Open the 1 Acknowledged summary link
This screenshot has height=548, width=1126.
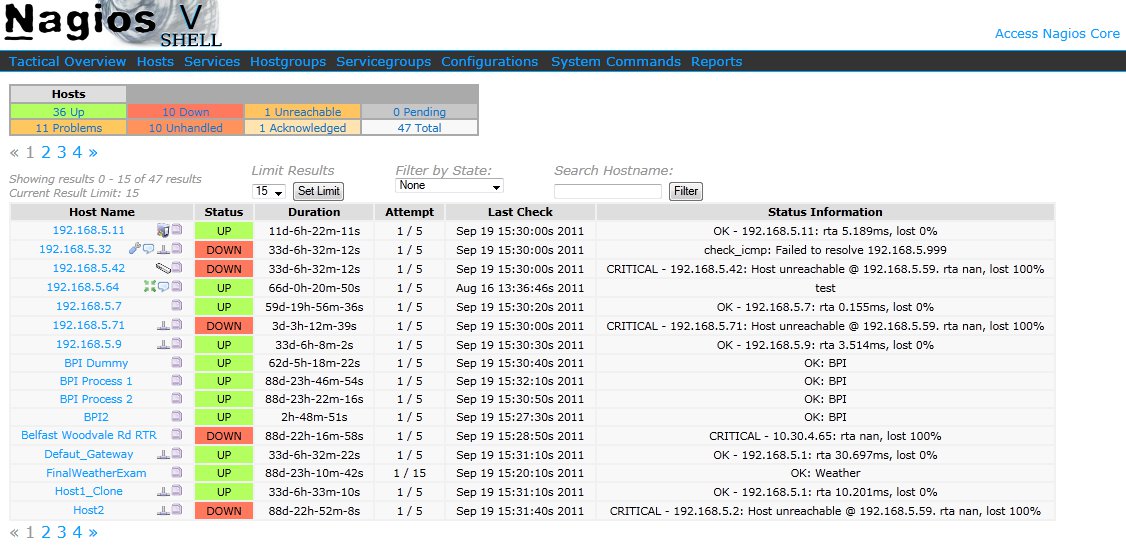point(302,128)
